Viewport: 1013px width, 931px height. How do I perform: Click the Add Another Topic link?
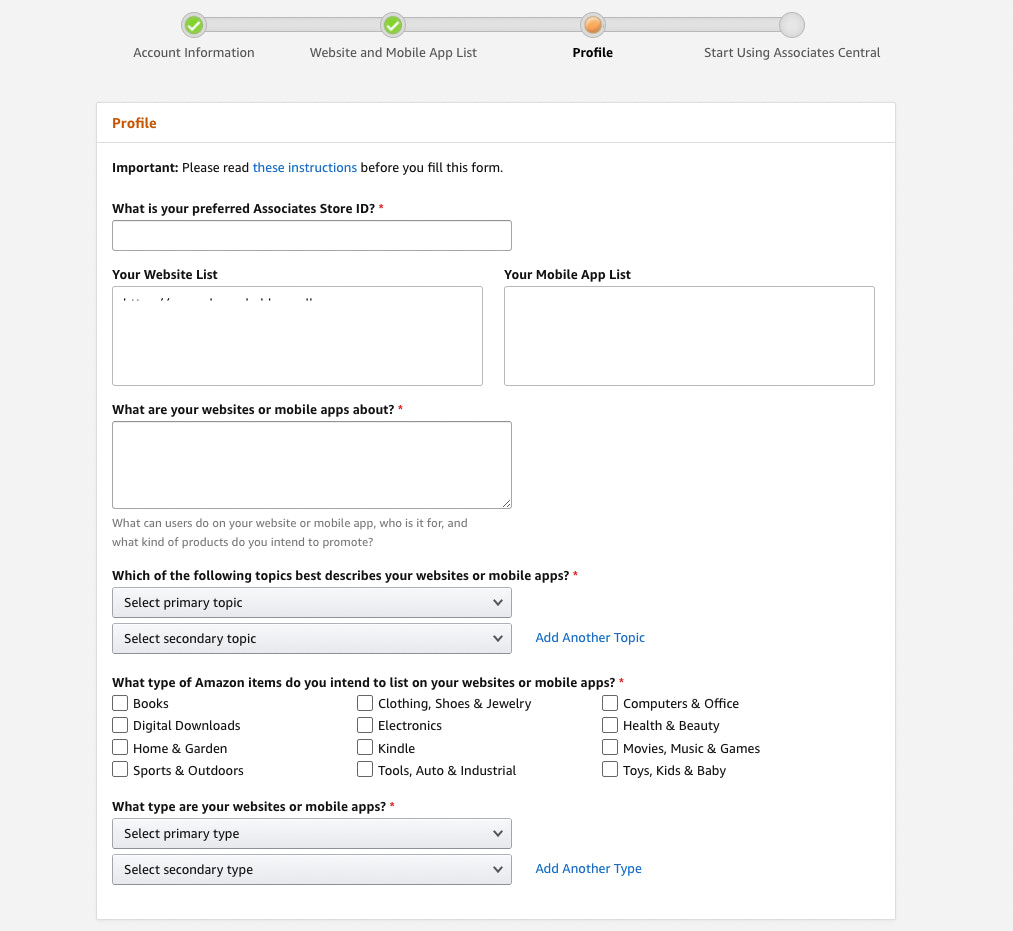point(590,637)
